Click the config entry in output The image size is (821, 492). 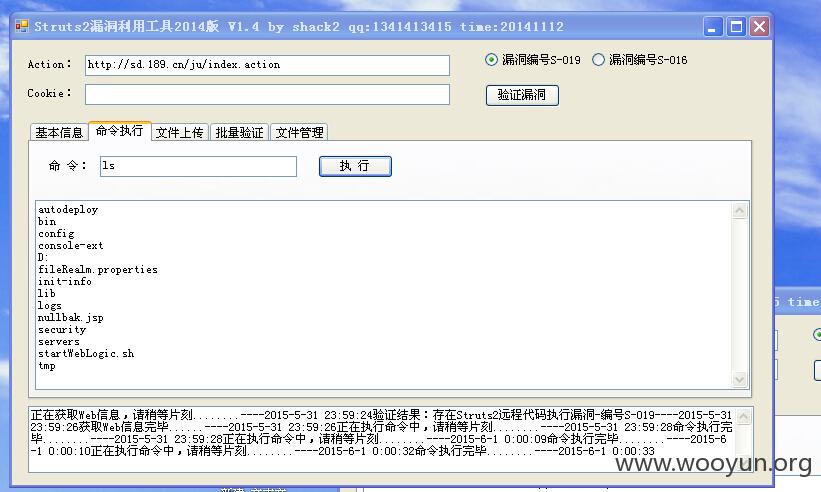coord(56,233)
